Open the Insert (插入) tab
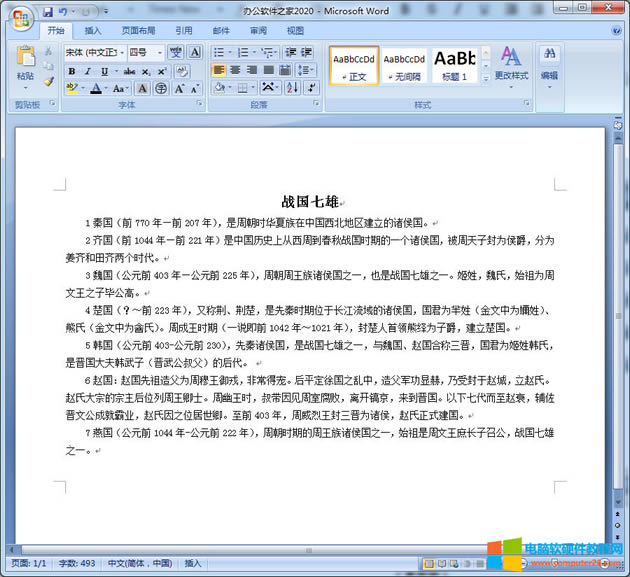The image size is (630, 577). coord(93,31)
